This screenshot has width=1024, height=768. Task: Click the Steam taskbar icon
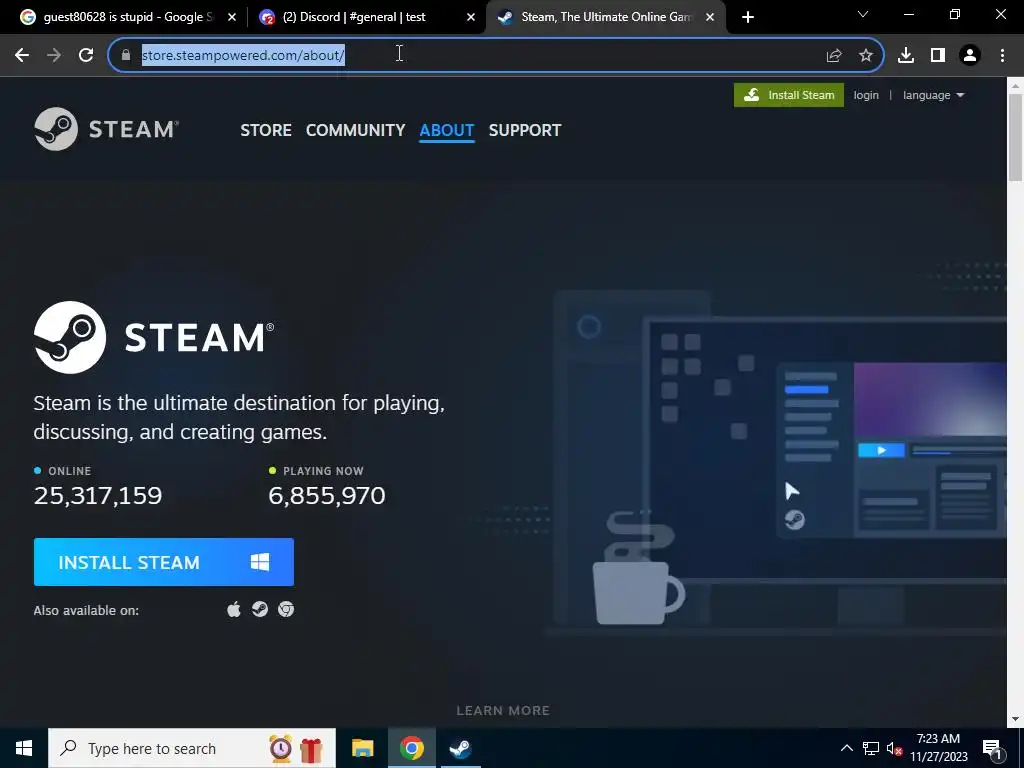460,748
